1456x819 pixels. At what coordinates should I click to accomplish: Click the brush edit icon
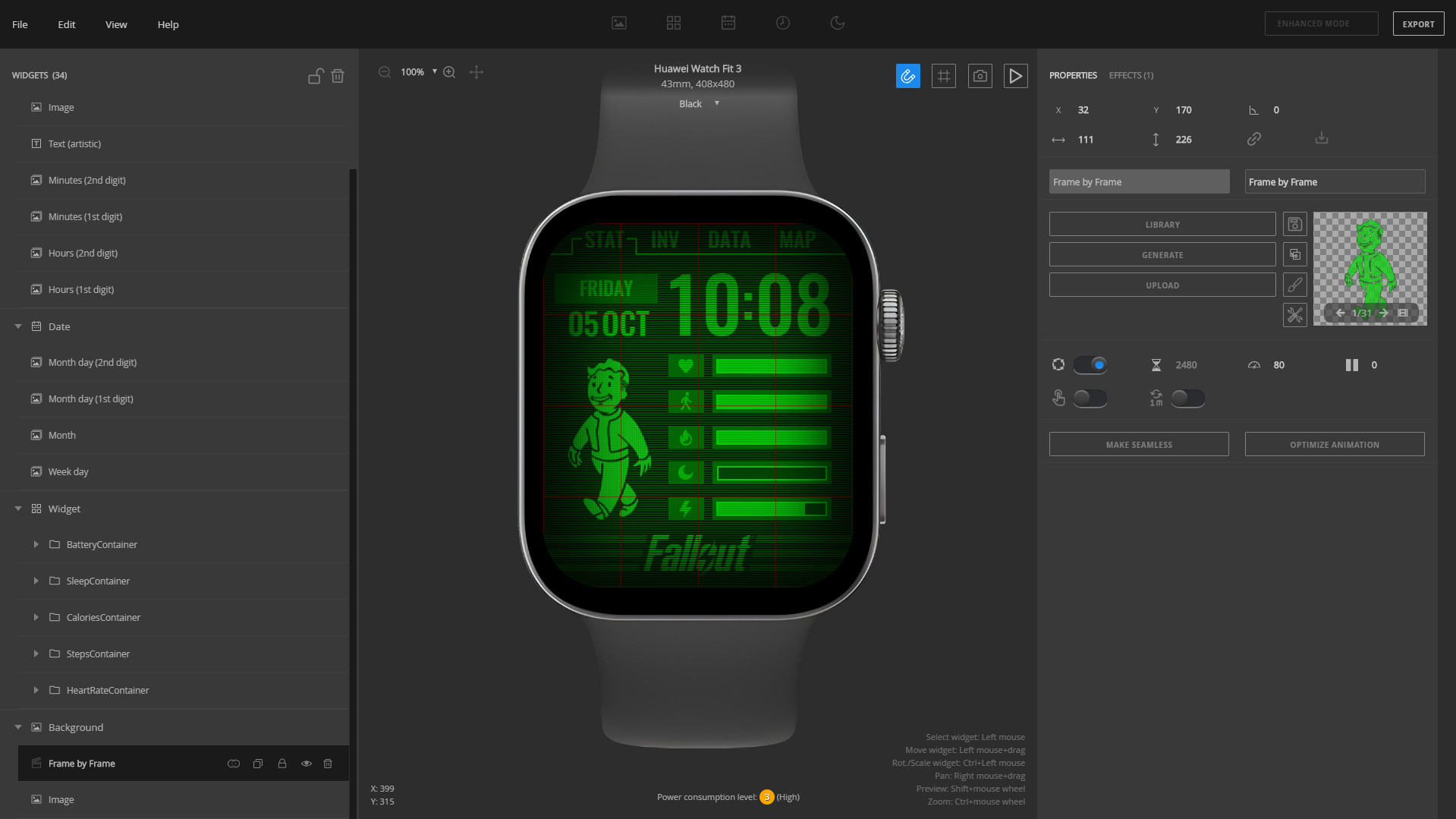point(1294,285)
